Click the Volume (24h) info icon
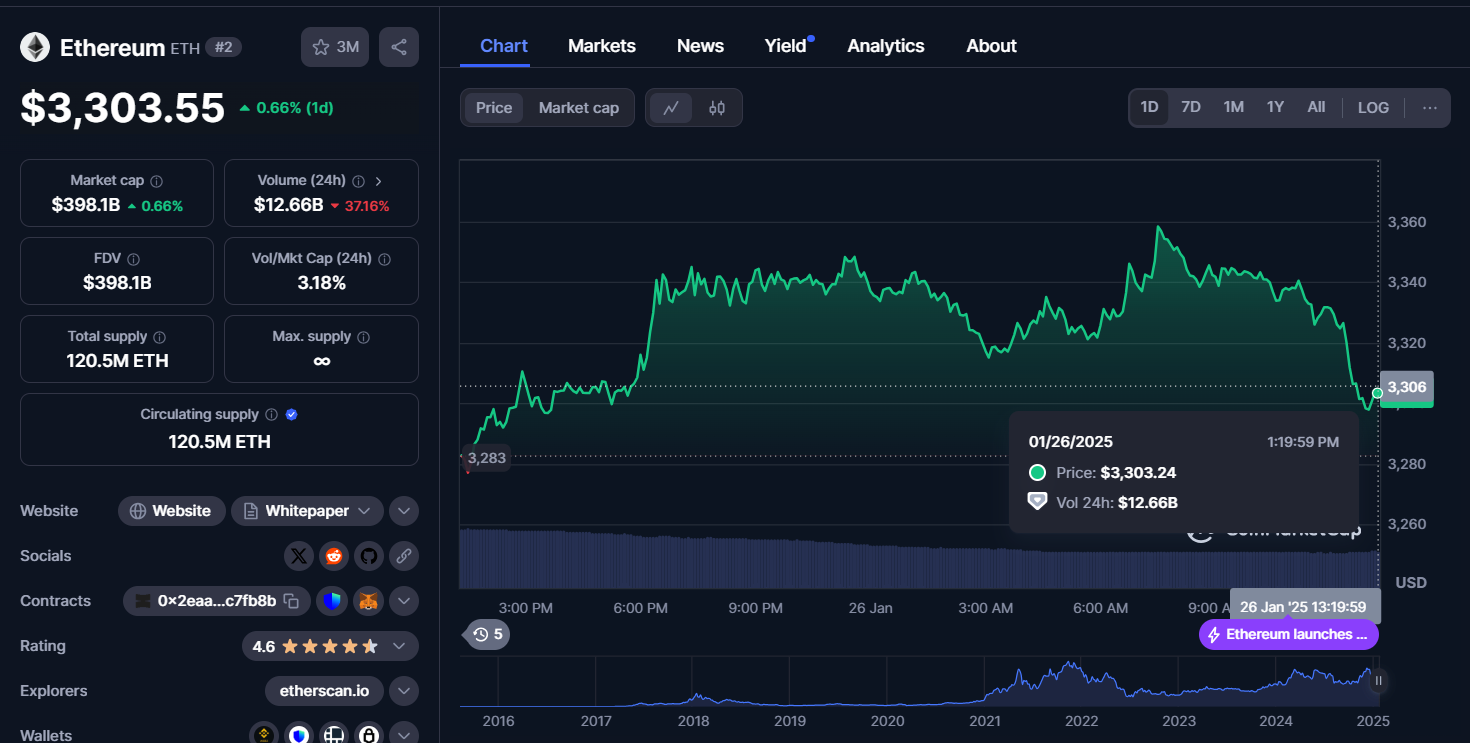The image size is (1470, 743). (x=358, y=181)
